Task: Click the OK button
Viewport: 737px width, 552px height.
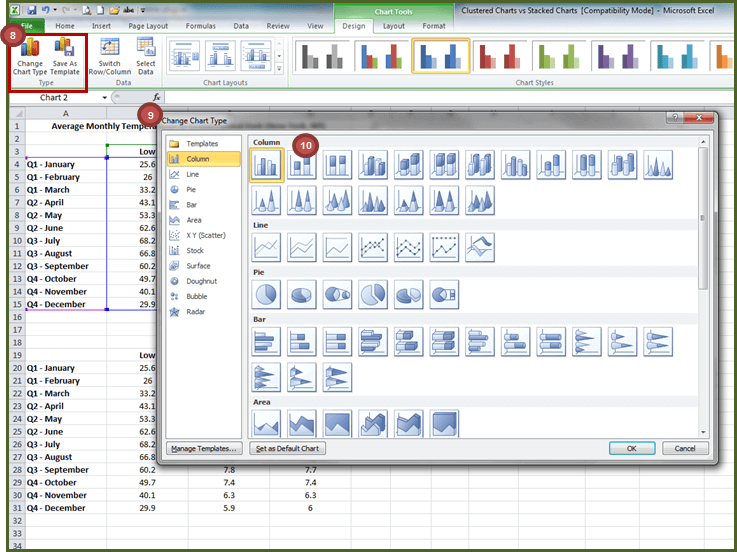Action: 632,448
